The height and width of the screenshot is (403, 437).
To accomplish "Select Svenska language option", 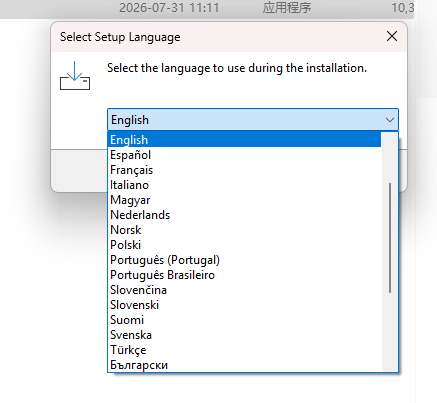I will pos(244,335).
